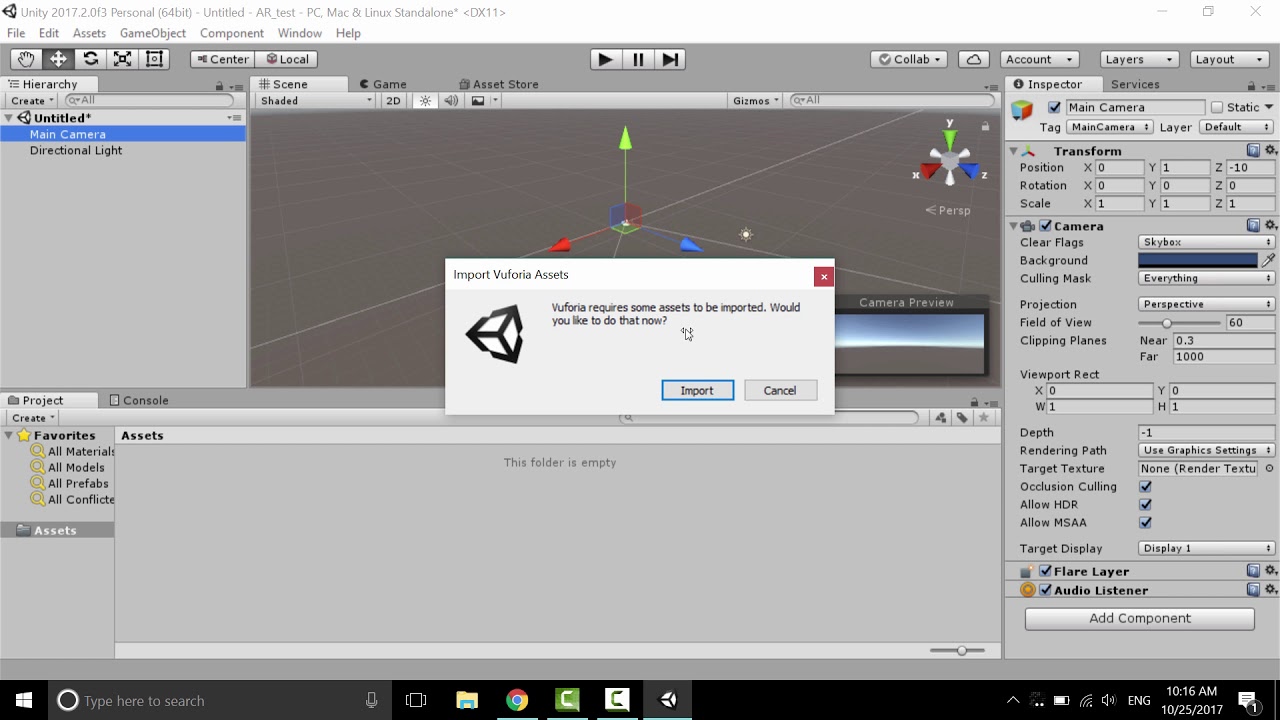The height and width of the screenshot is (720, 1280).
Task: Open the GameObject menu
Action: click(153, 33)
